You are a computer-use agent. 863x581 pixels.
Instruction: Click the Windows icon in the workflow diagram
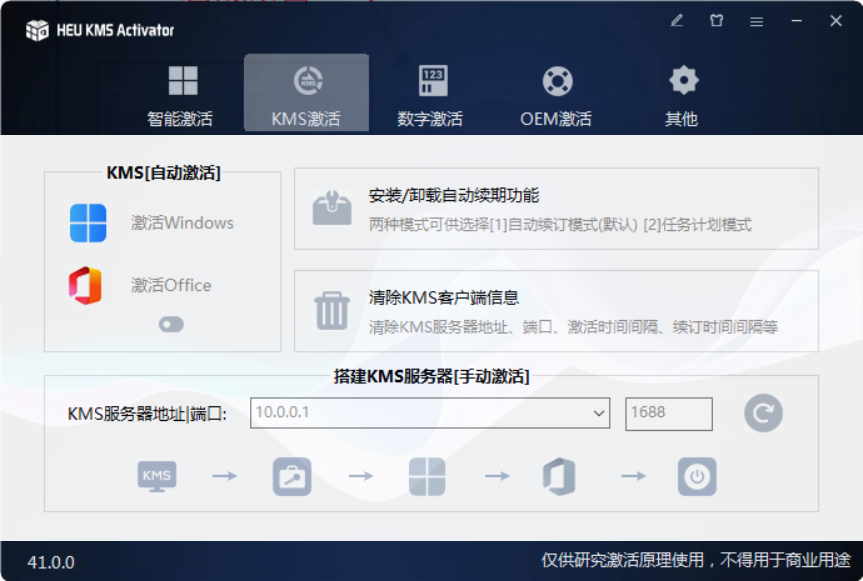(x=427, y=477)
